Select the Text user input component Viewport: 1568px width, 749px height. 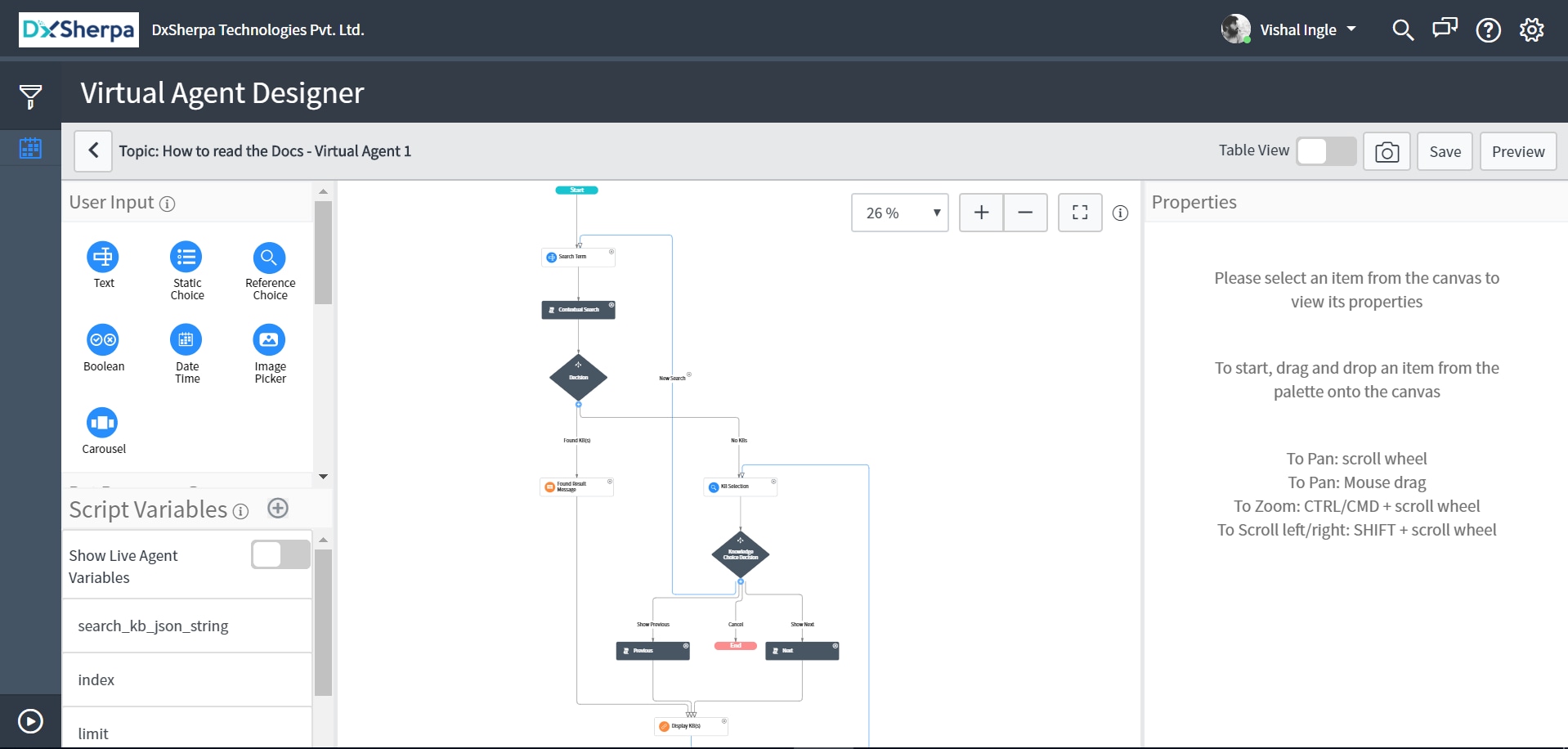103,258
